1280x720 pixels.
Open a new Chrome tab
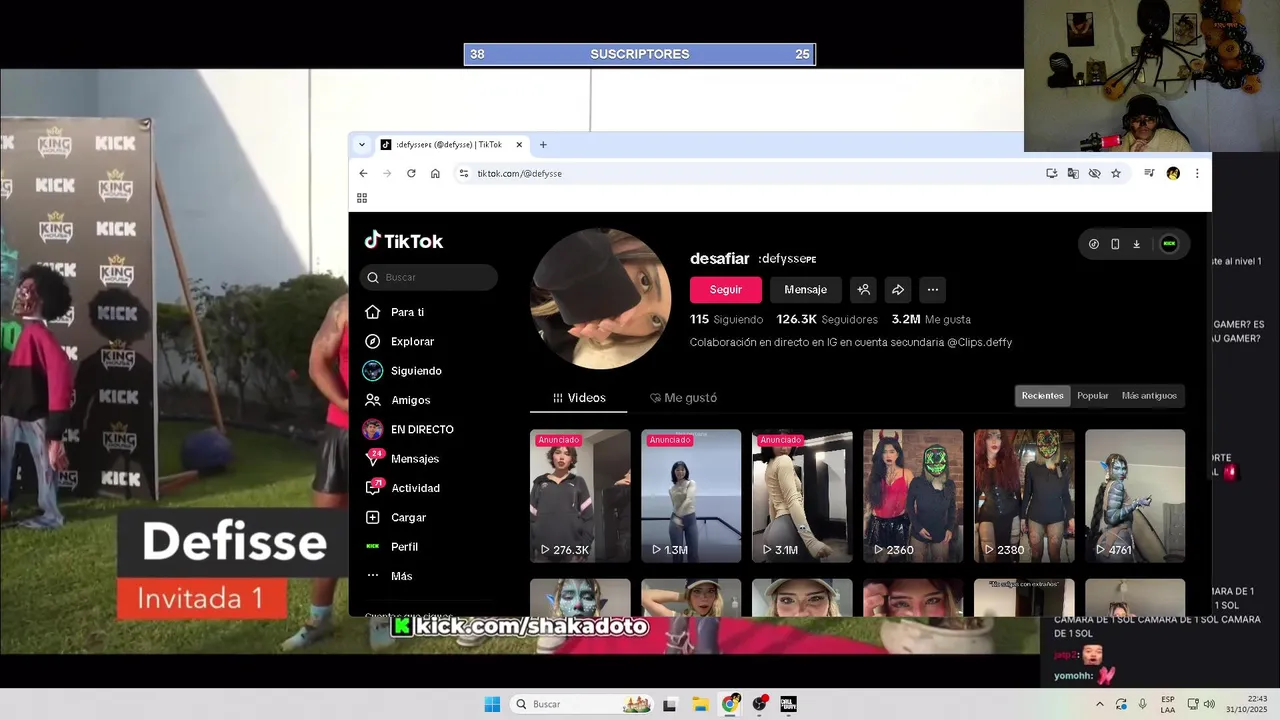click(543, 145)
